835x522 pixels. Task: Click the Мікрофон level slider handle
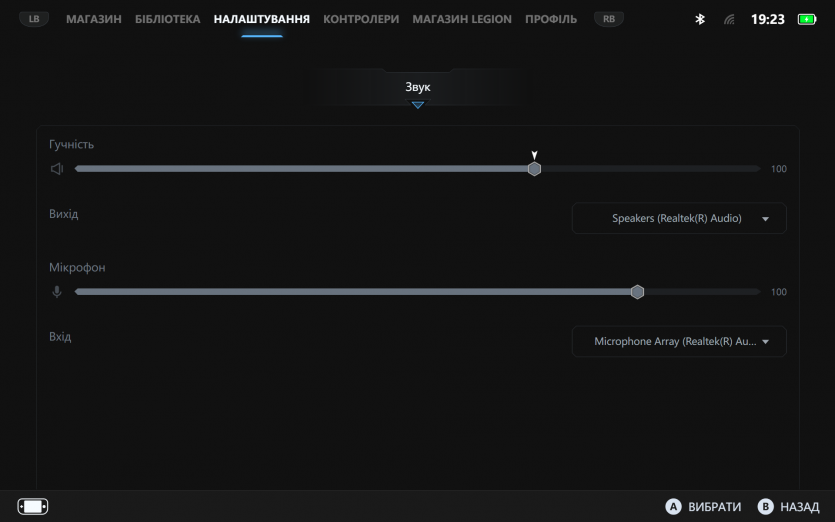tap(637, 292)
